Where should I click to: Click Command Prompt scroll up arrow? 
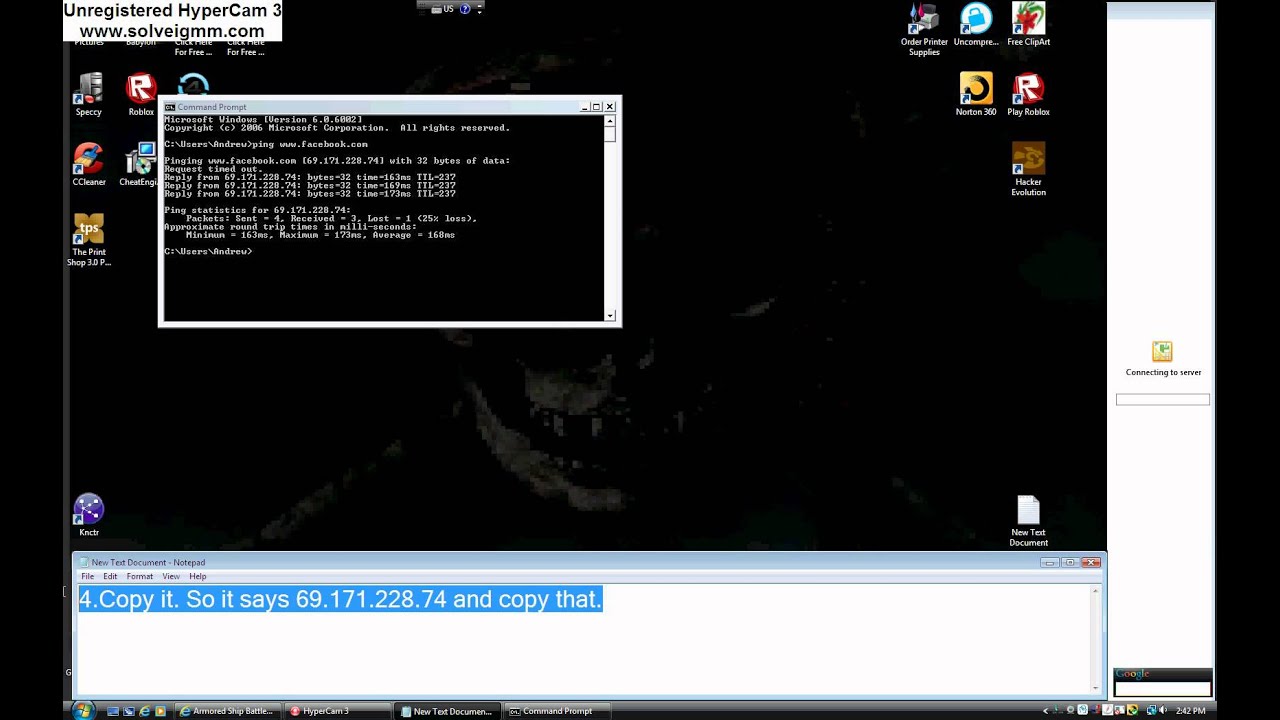[x=610, y=120]
